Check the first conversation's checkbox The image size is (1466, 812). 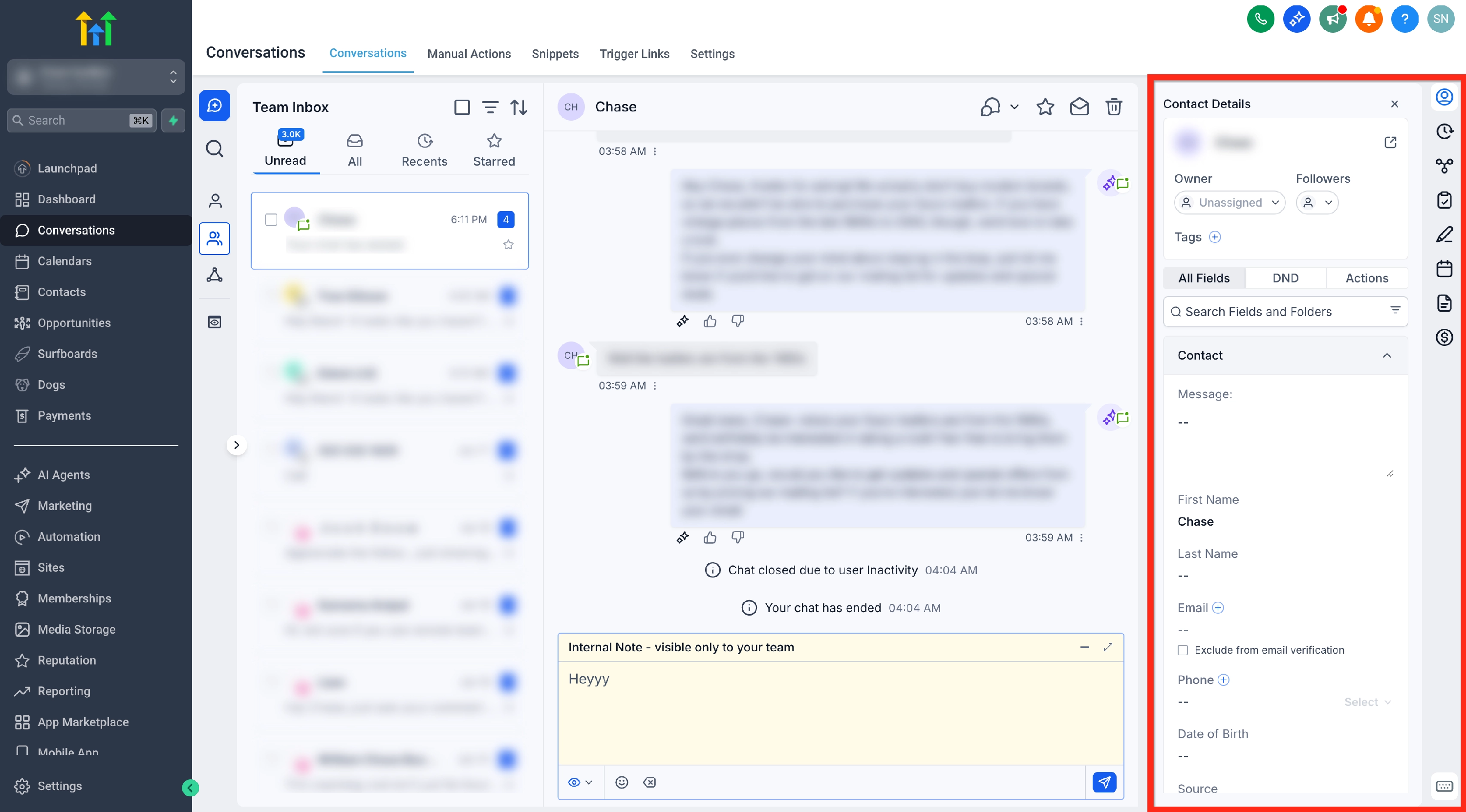272,220
